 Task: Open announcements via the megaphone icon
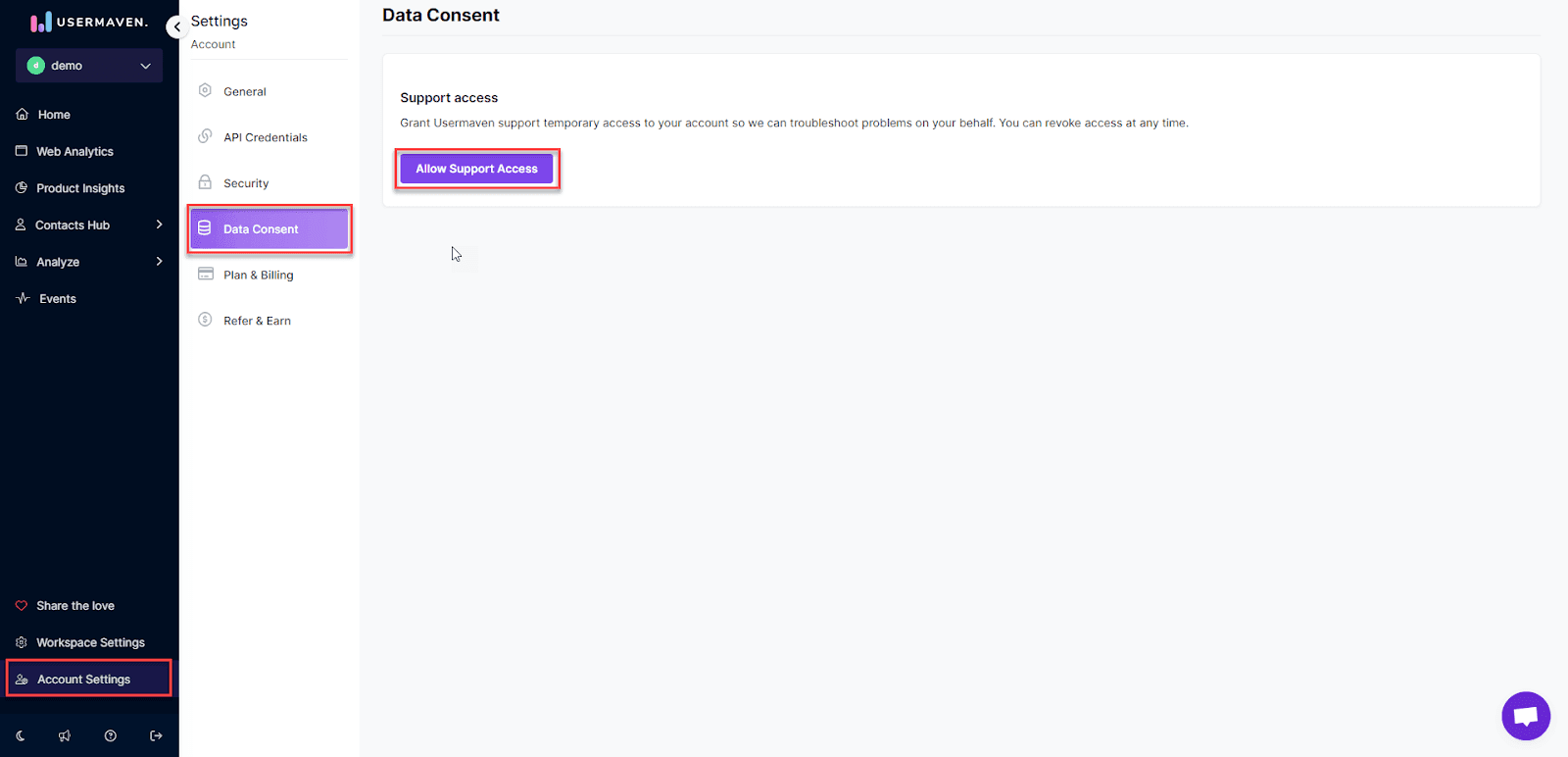pos(65,735)
